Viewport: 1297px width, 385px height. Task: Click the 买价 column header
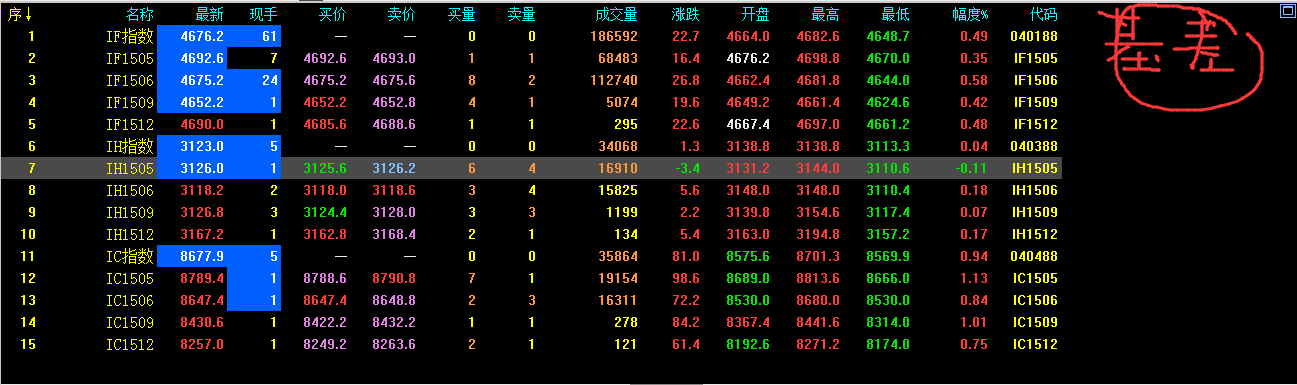[x=333, y=15]
